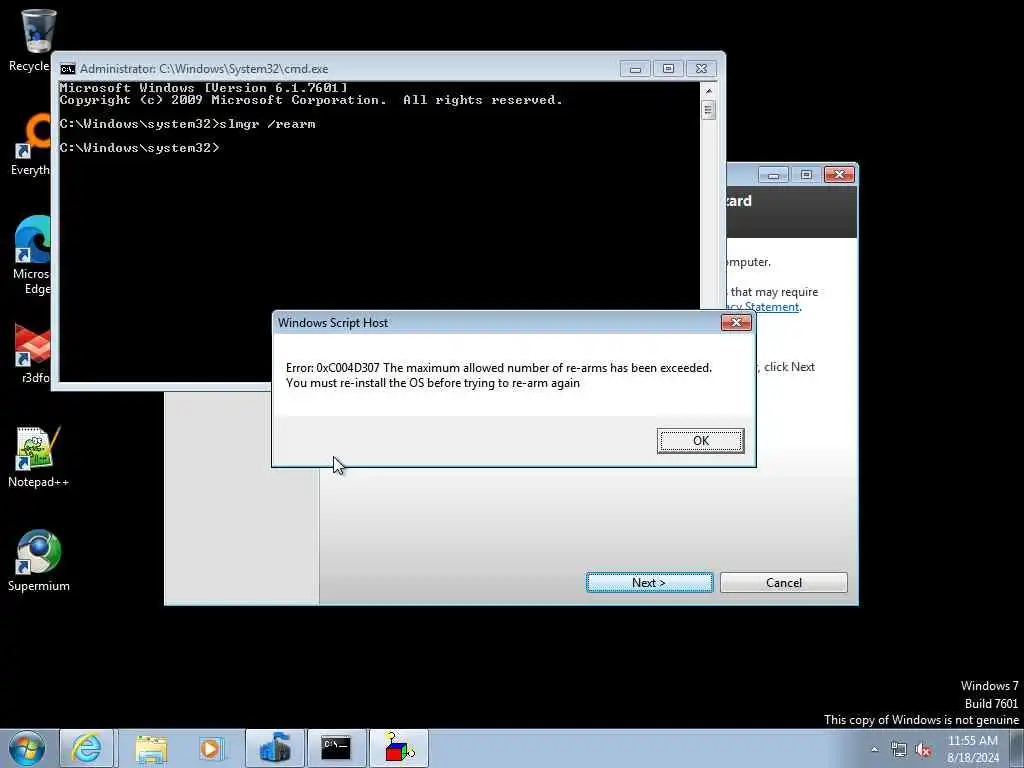Screen dimensions: 1024x768
Task: Show hidden tray icons arrow
Action: 874,750
